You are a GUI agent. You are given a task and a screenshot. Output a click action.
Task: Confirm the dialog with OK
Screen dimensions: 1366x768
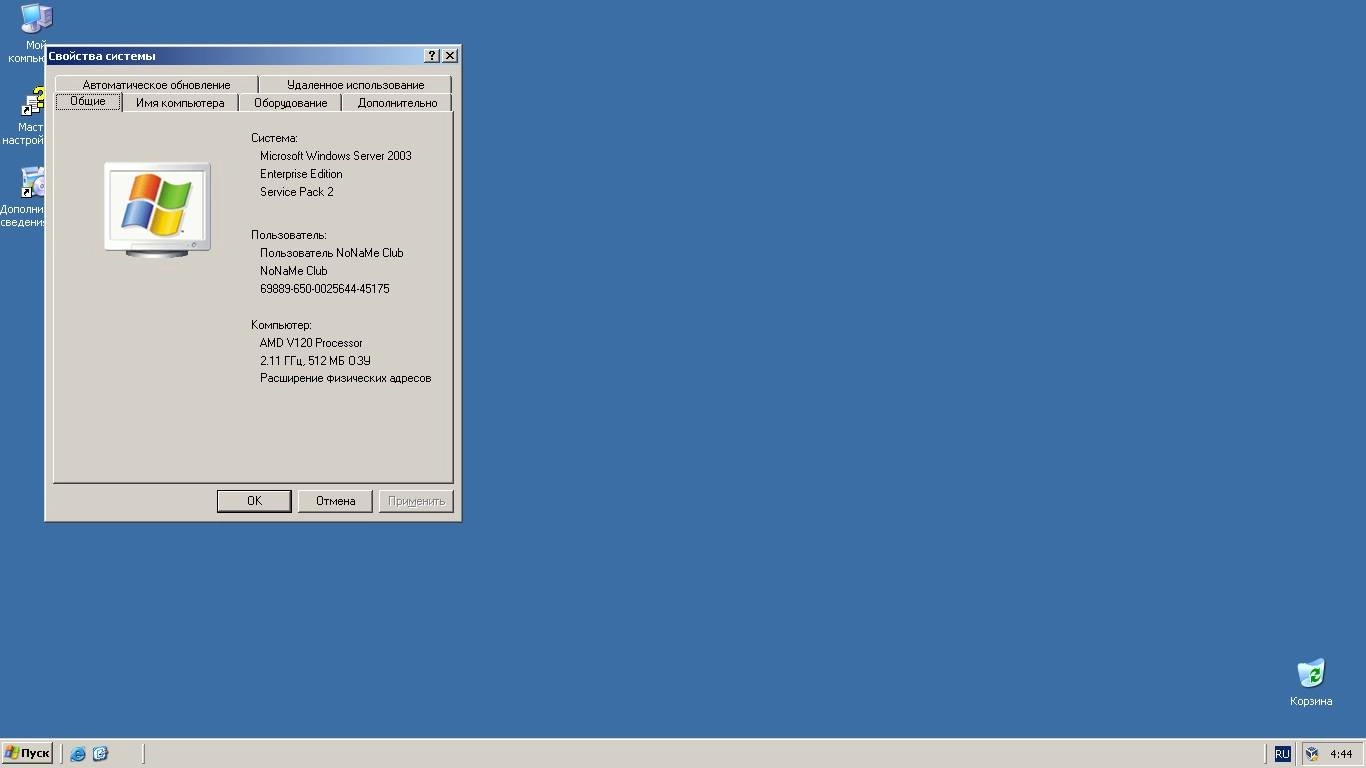click(254, 501)
